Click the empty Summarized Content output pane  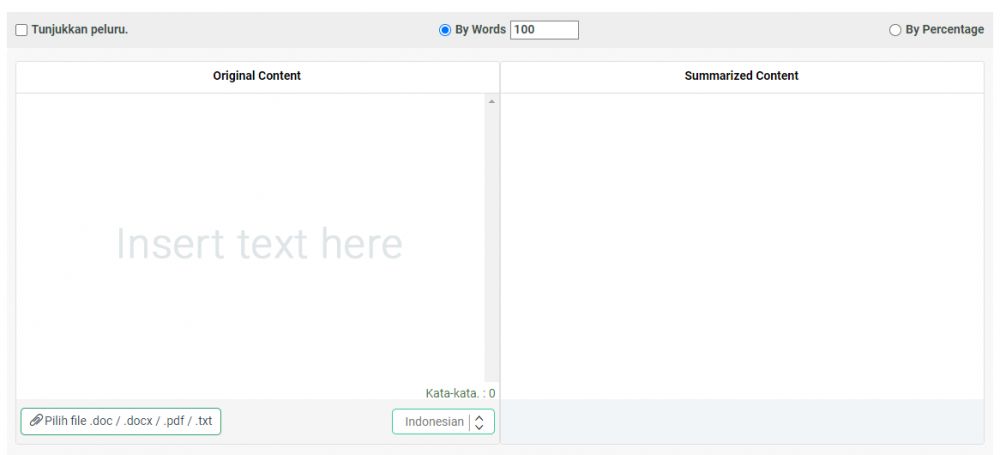pyautogui.click(x=741, y=245)
